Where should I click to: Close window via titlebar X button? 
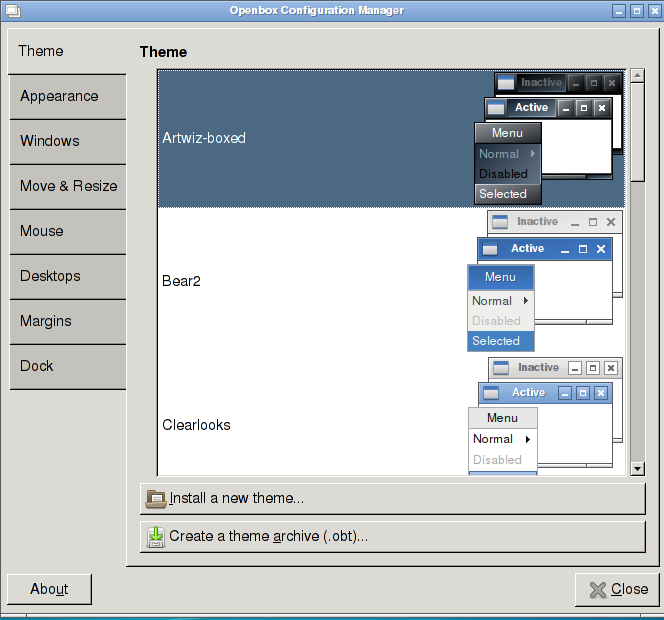pos(654,11)
